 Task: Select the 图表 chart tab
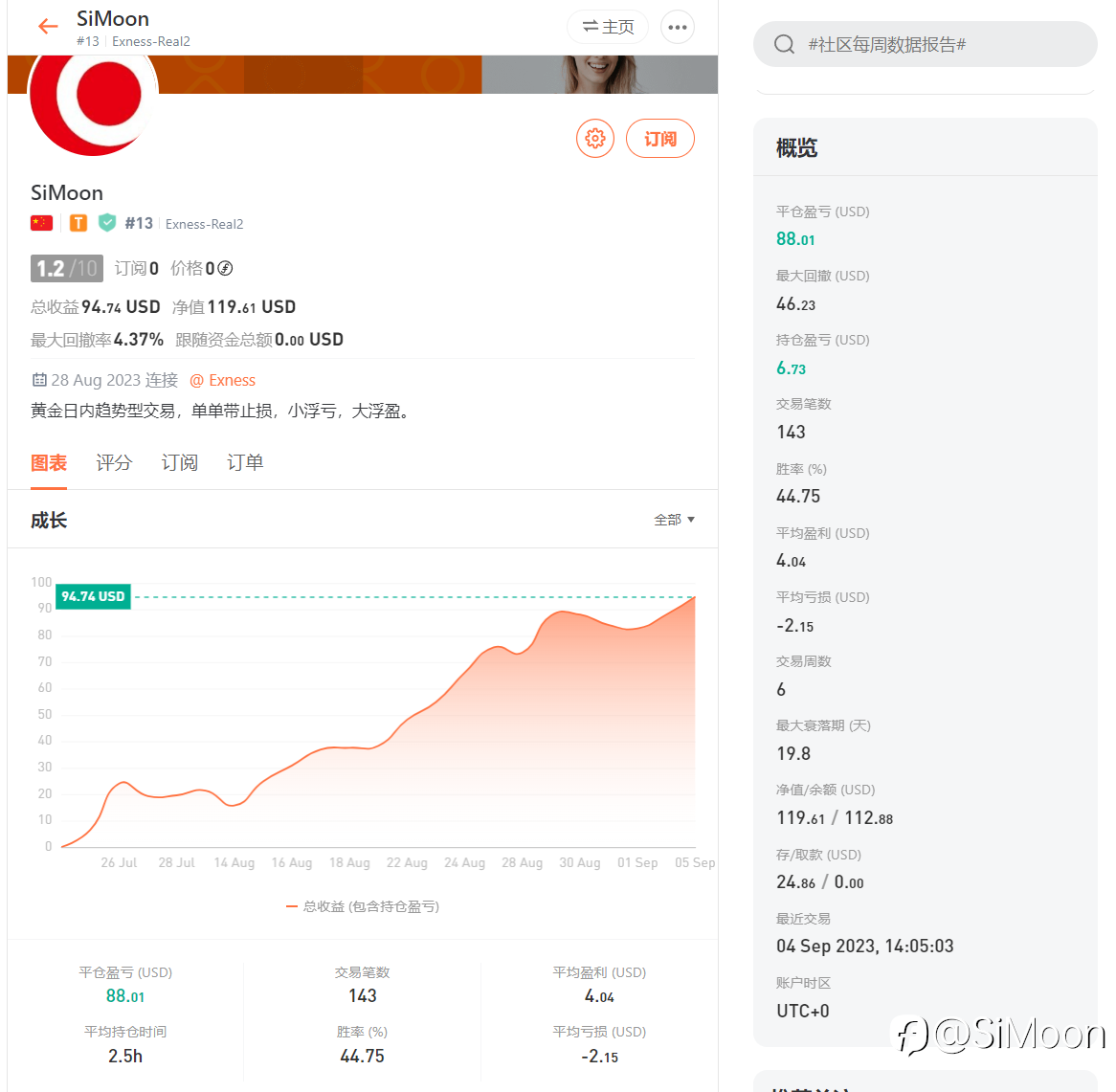49,462
